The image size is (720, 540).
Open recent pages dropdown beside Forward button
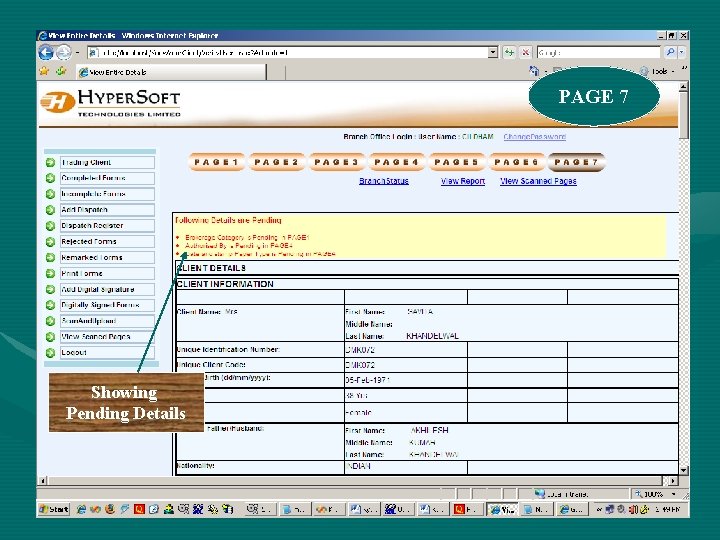[77, 53]
